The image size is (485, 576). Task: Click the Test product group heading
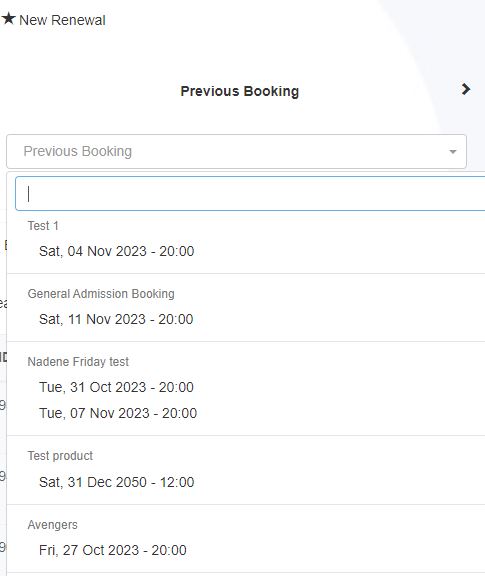pyautogui.click(x=60, y=456)
